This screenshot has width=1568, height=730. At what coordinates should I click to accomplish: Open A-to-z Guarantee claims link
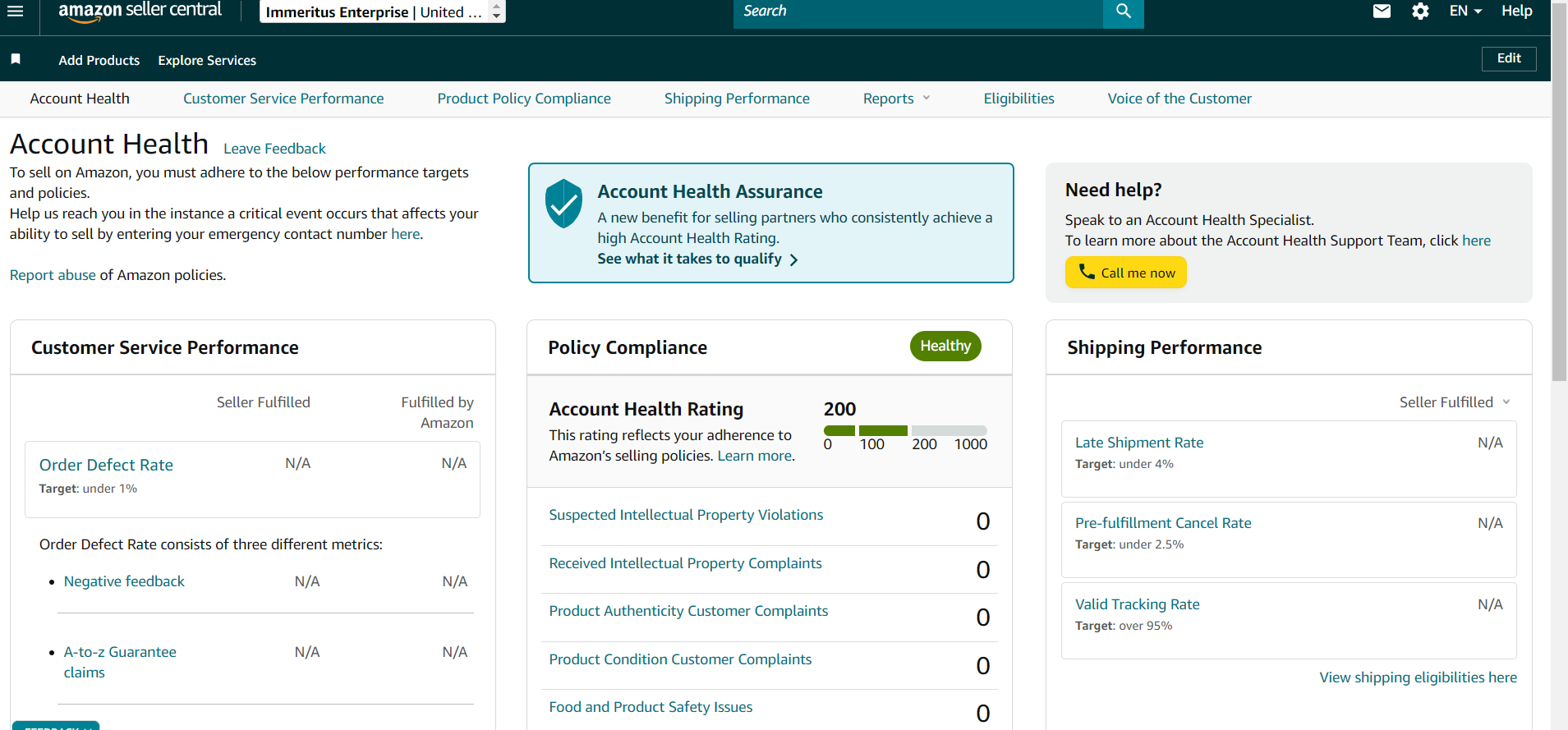pyautogui.click(x=120, y=662)
